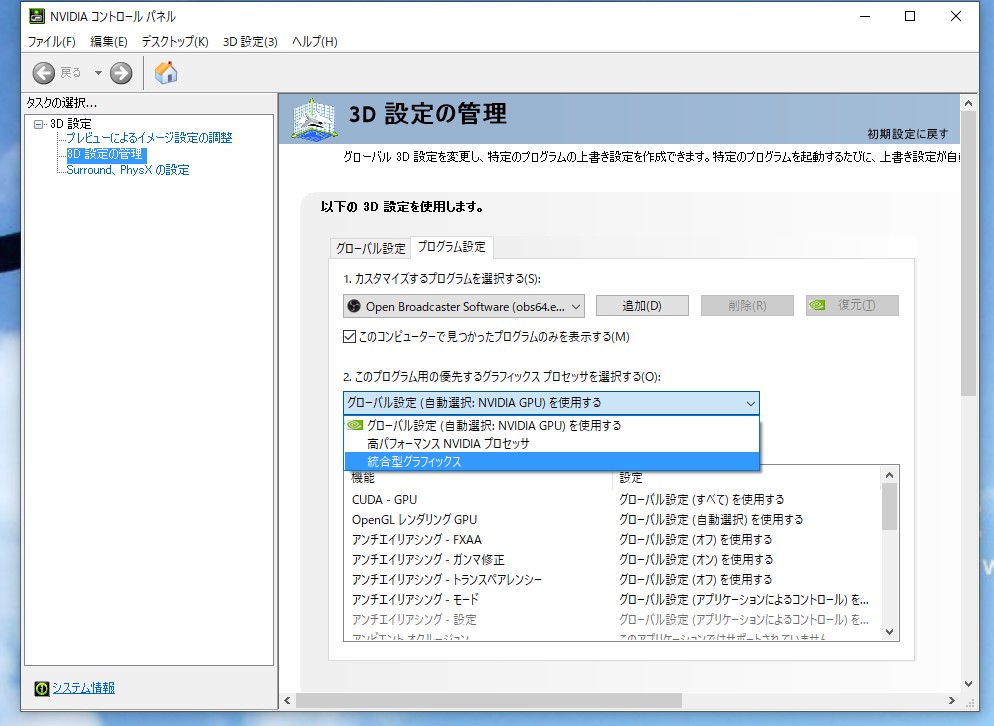Open the Open Broadcaster Software program dropdown

(463, 306)
